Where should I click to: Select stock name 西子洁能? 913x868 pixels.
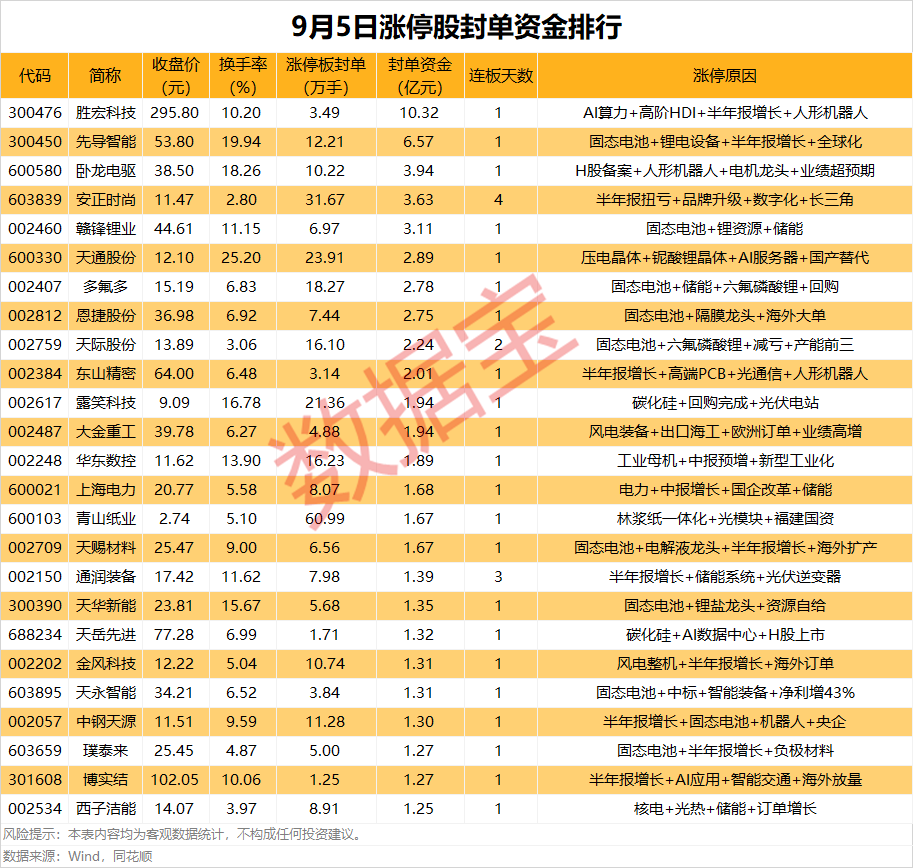click(x=106, y=809)
